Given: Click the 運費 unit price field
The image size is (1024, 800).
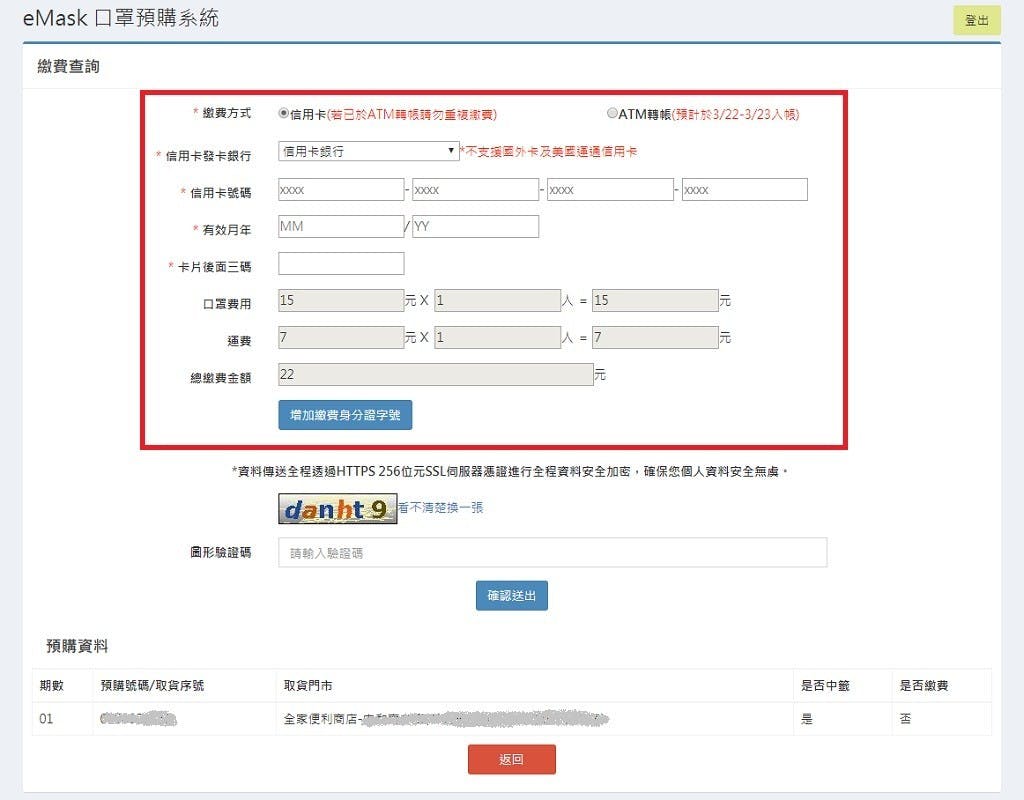Looking at the screenshot, I should [x=341, y=338].
